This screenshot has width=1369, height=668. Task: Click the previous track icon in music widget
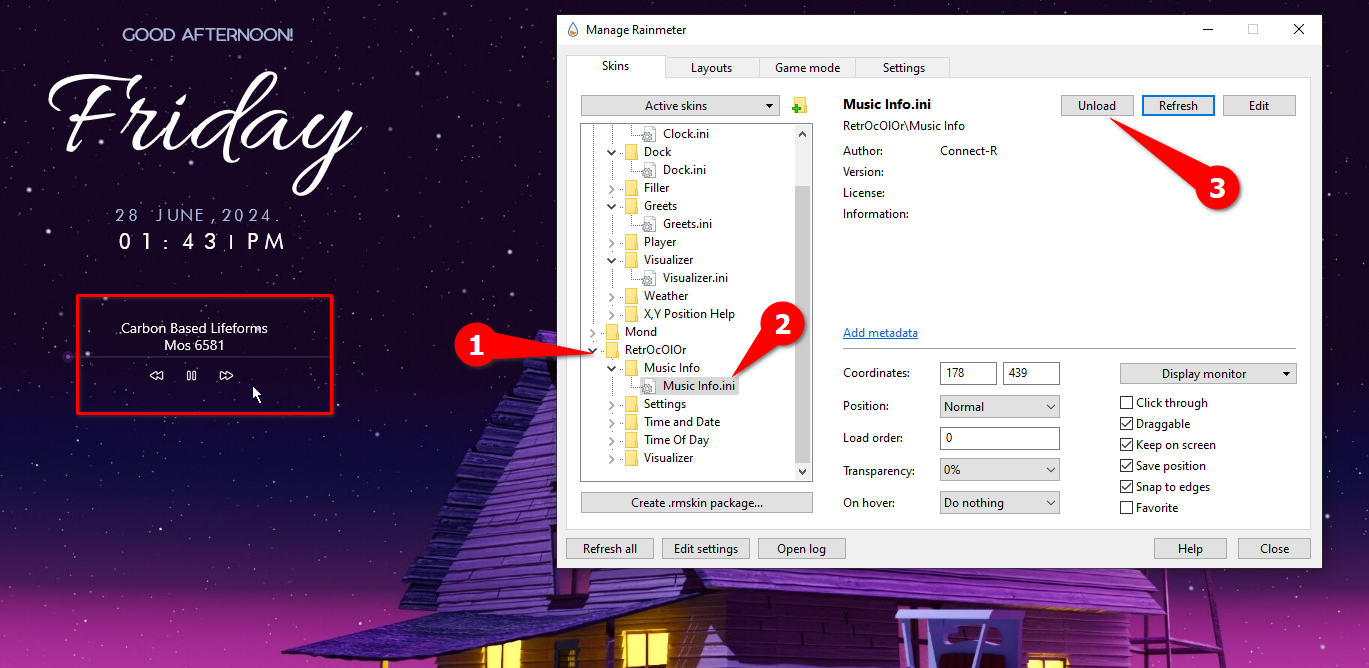(x=156, y=376)
